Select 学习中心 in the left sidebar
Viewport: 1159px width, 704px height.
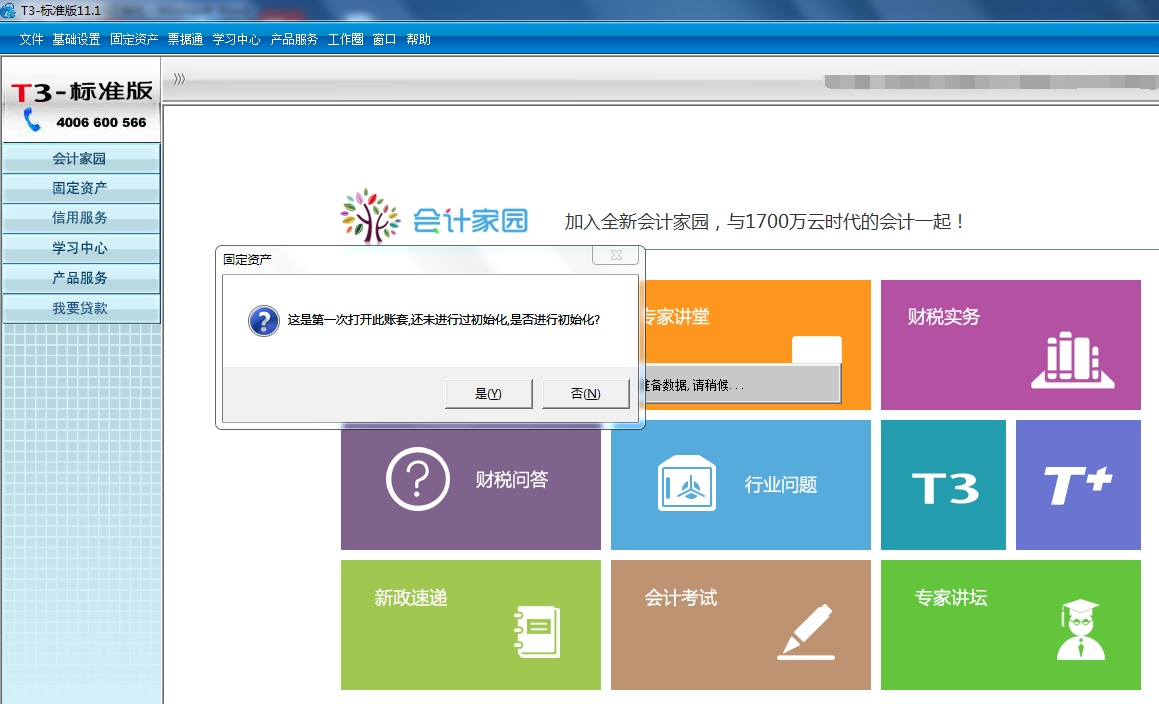coord(81,248)
